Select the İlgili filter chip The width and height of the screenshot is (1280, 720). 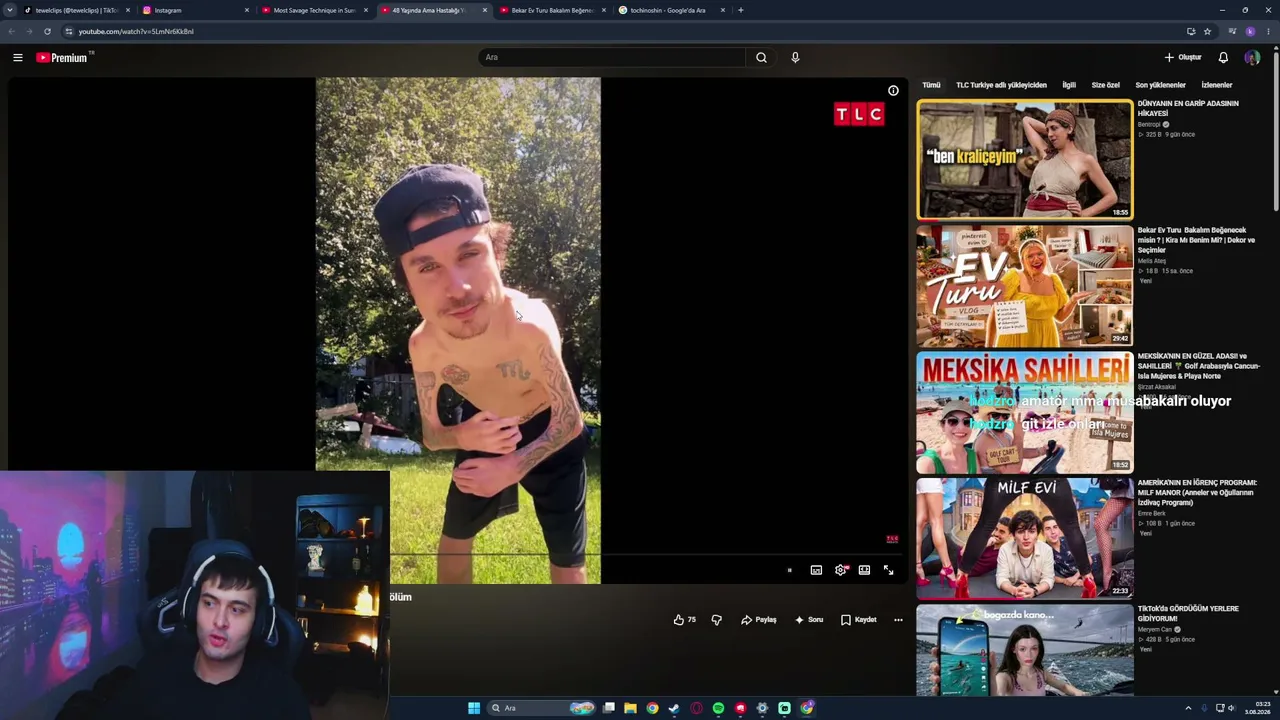tap(1069, 86)
